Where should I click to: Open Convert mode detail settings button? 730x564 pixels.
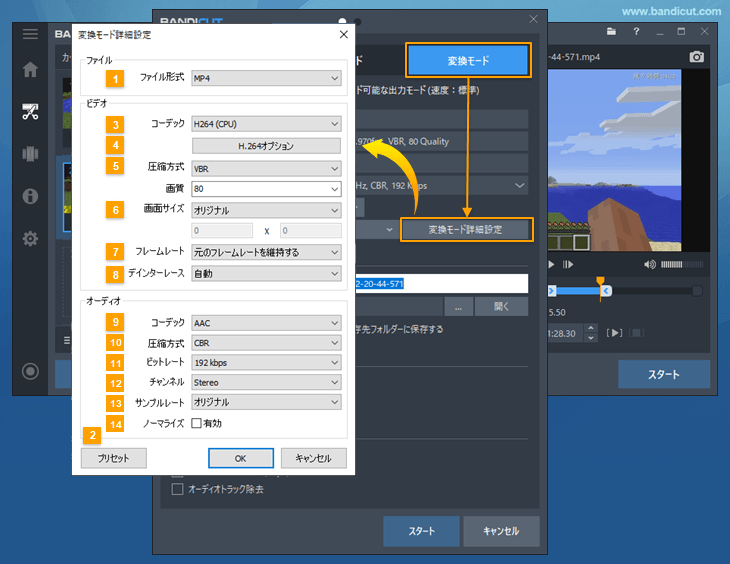tap(466, 229)
